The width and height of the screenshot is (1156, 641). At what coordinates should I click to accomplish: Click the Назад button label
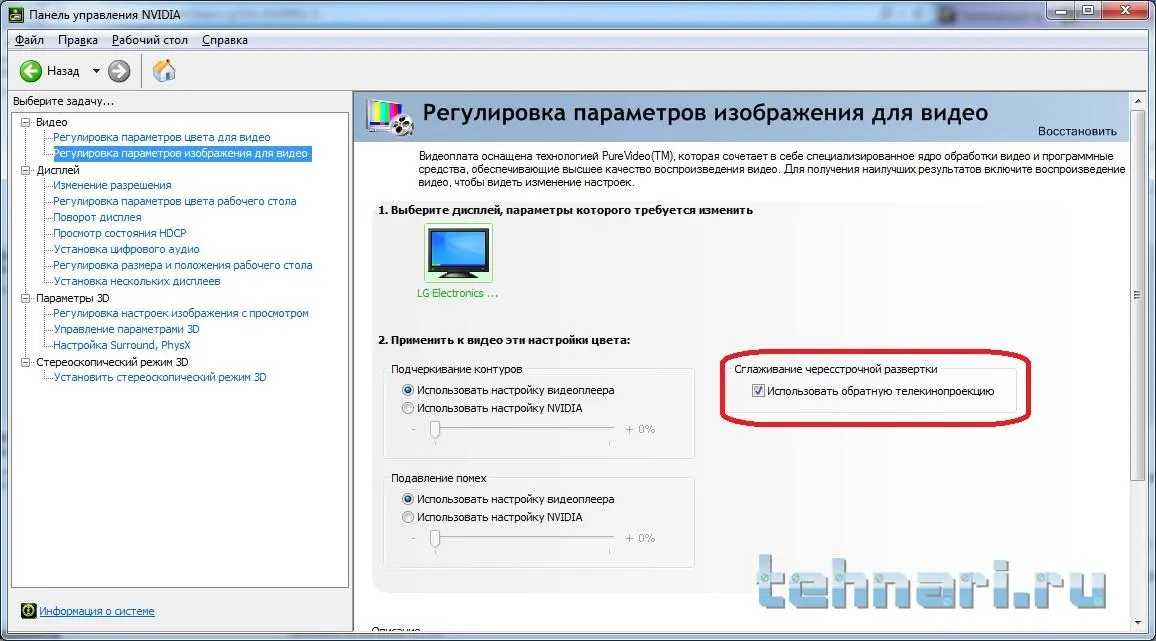click(x=63, y=72)
